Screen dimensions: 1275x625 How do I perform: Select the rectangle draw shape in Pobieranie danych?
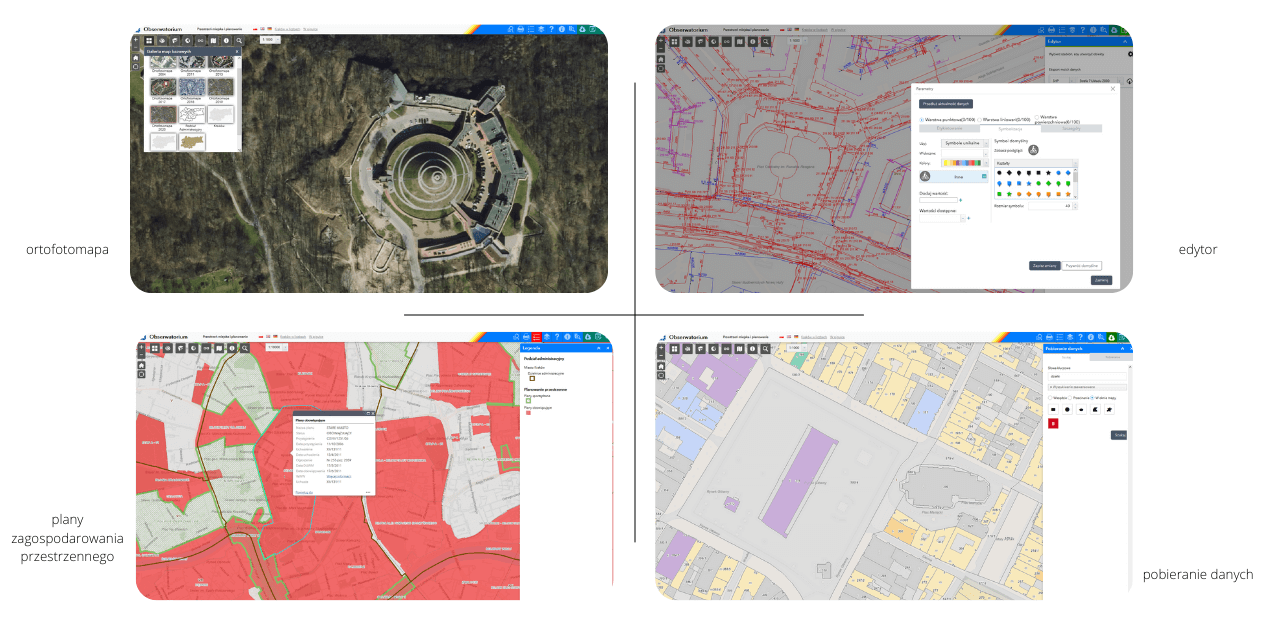tap(1052, 409)
